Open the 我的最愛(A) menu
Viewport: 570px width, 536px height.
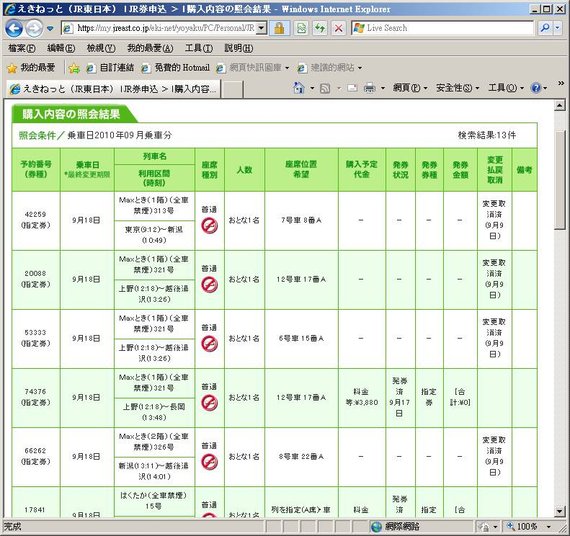[150, 48]
